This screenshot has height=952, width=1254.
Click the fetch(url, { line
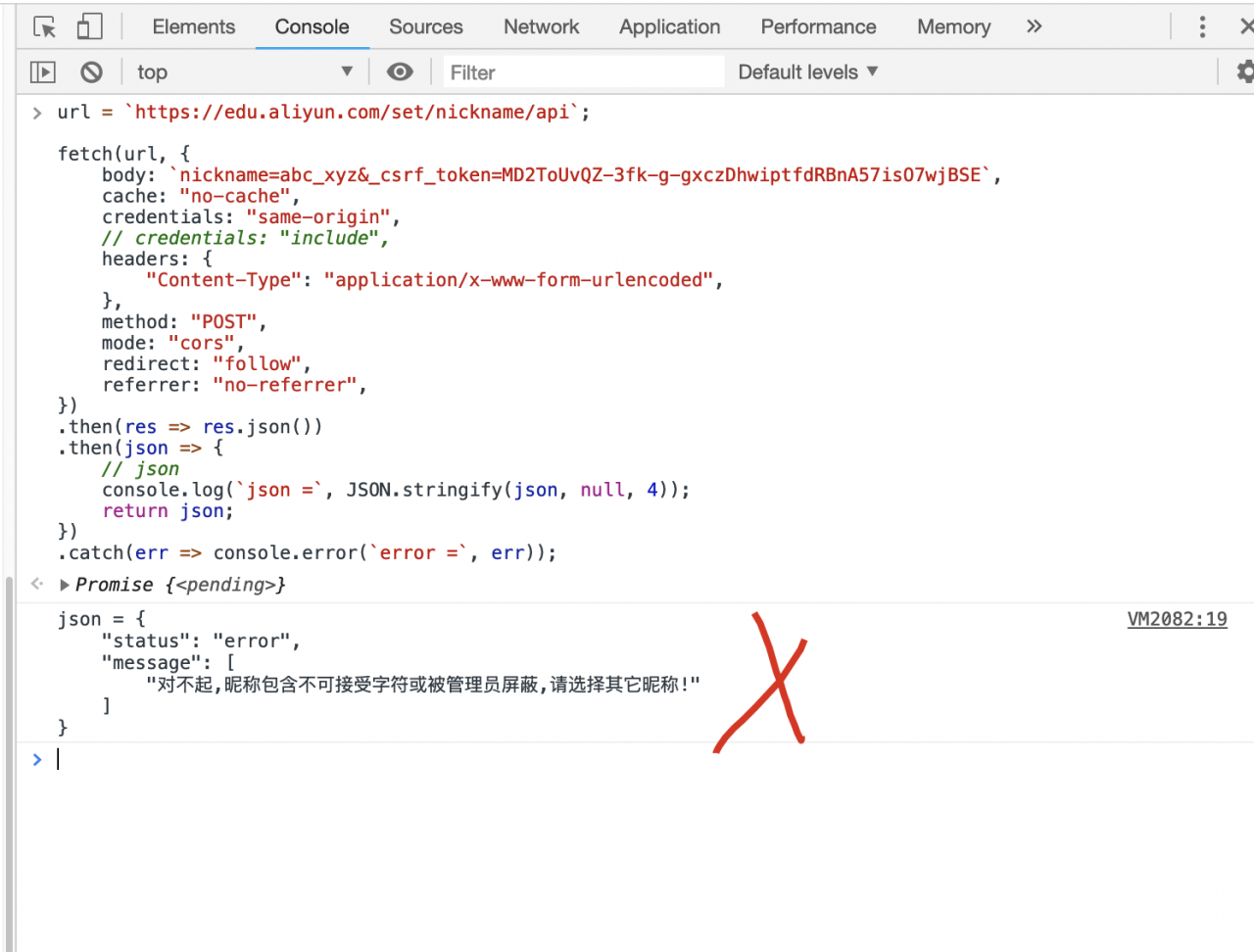[123, 154]
